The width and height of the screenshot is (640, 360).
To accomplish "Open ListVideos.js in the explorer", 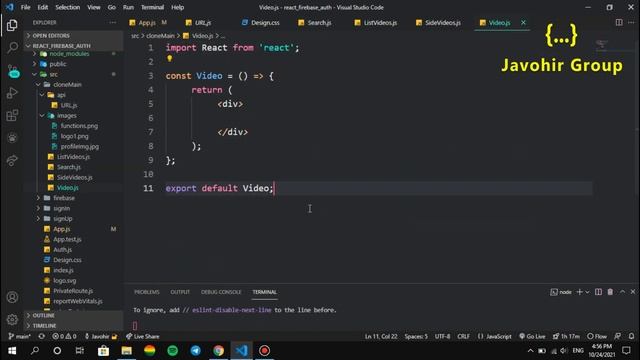I will 73,157.
